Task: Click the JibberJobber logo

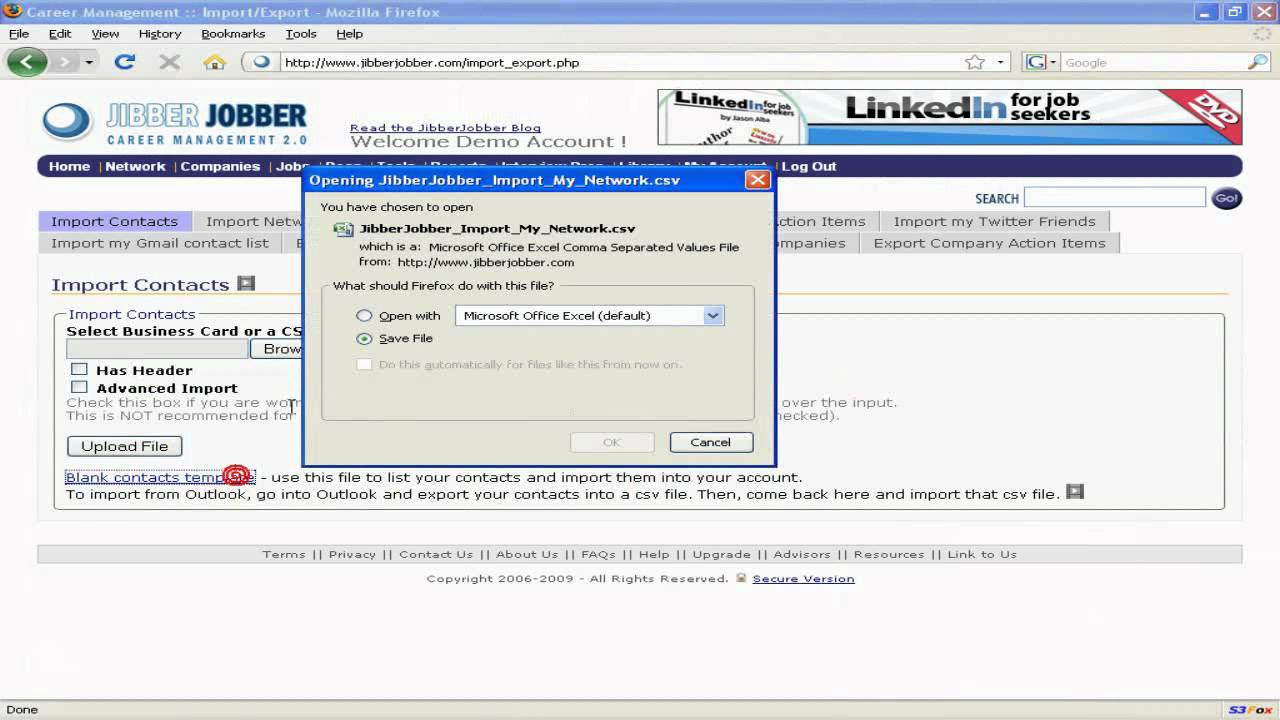Action: point(175,123)
